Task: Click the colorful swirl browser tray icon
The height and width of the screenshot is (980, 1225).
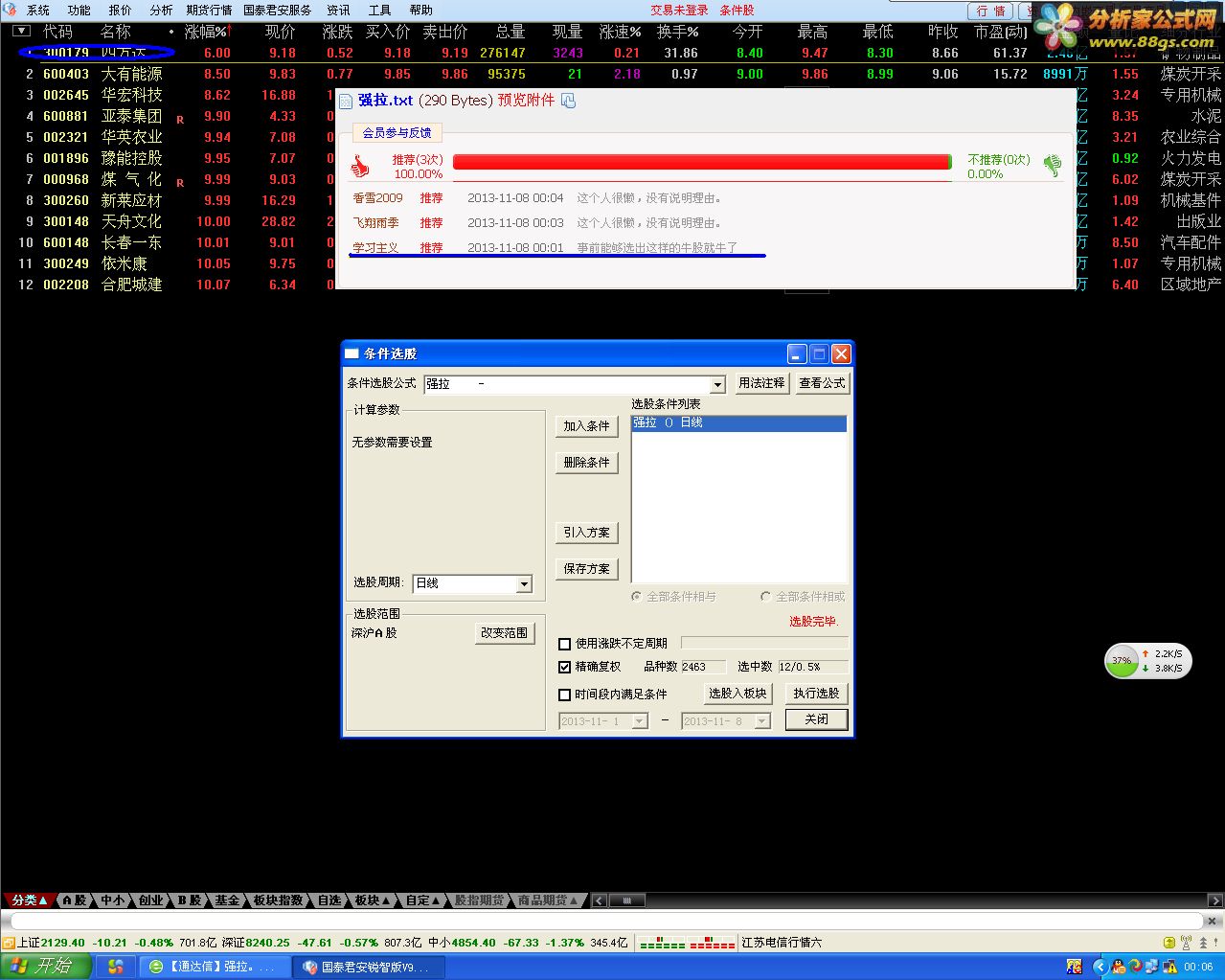Action: [x=1135, y=967]
